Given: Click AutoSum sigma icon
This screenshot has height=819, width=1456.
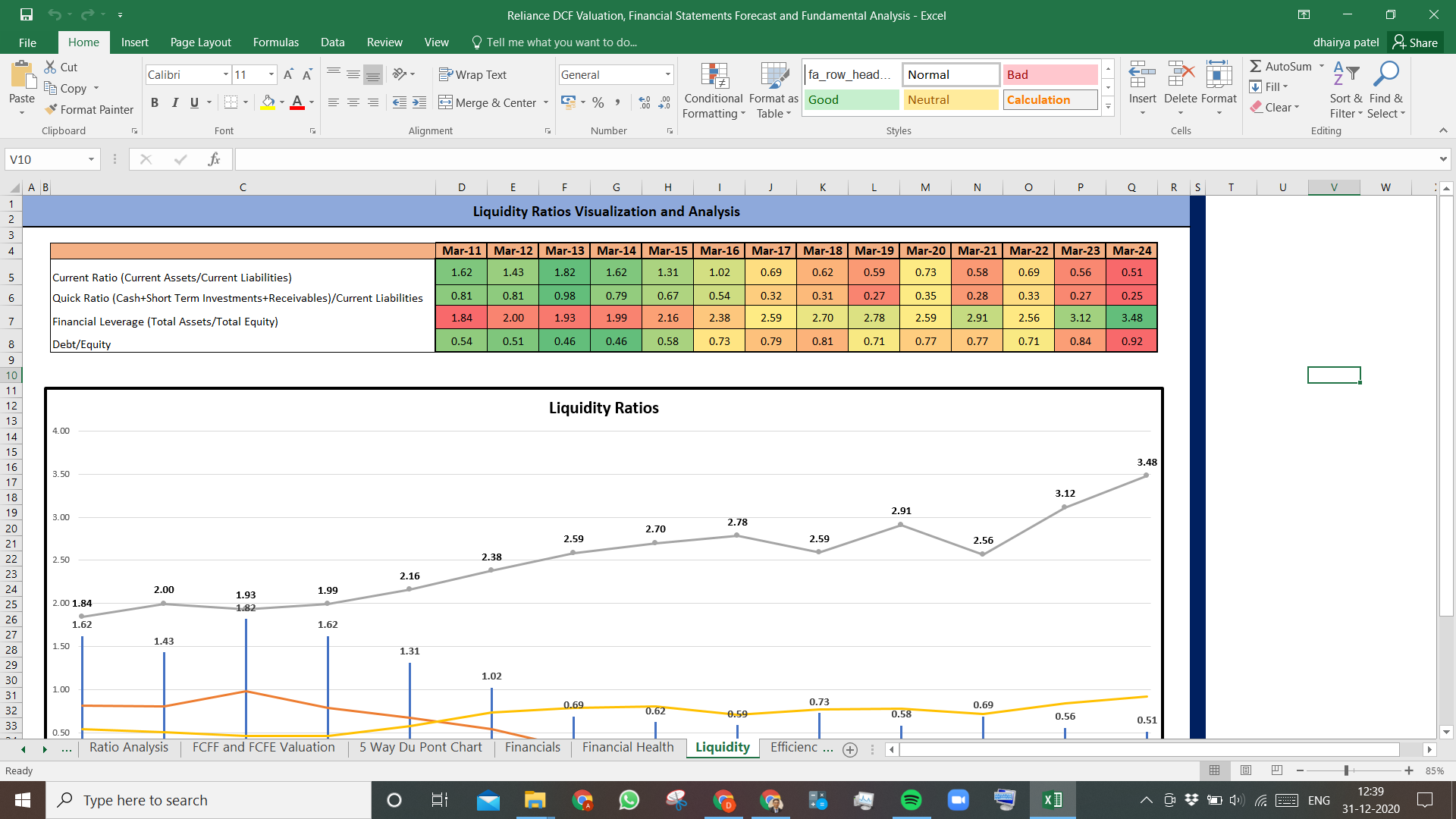Looking at the screenshot, I should point(1256,66).
